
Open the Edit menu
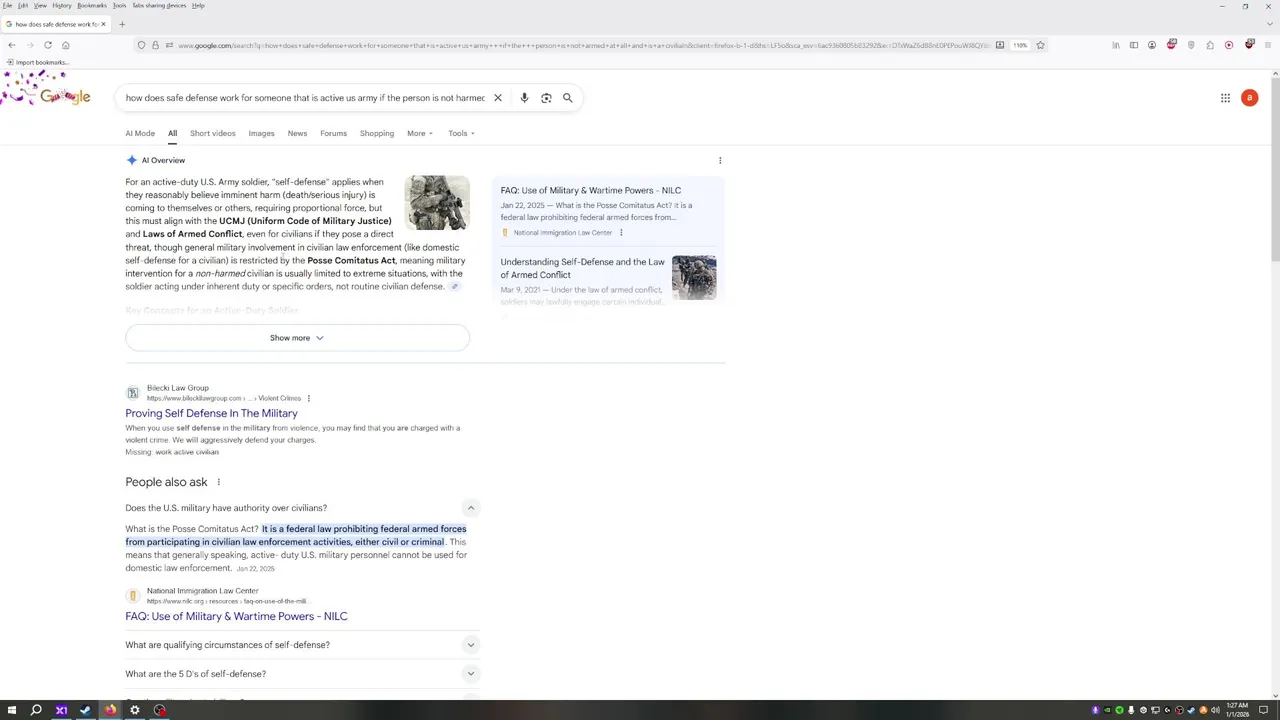[x=22, y=5]
